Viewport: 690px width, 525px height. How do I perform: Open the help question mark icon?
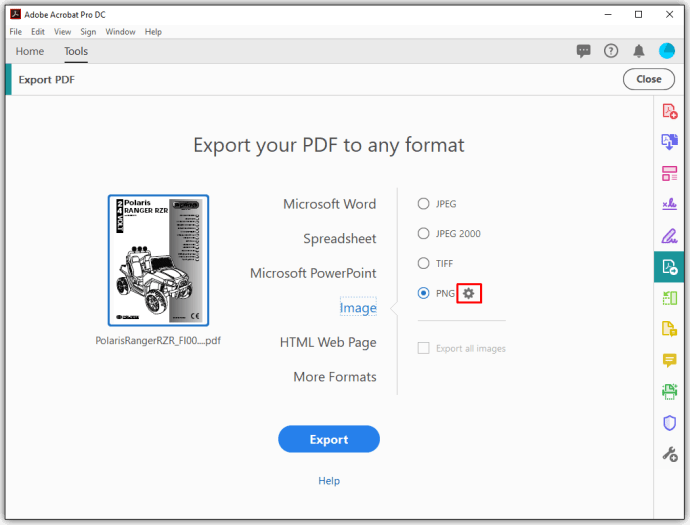point(611,51)
